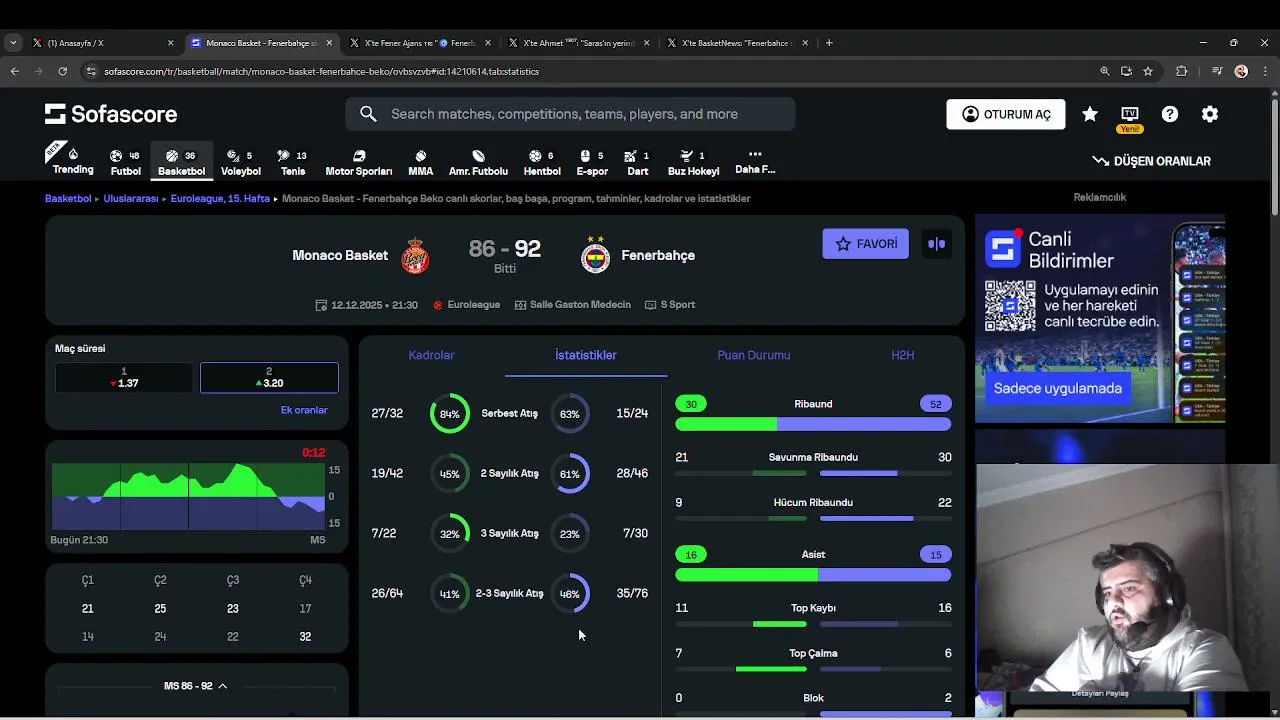Click Serbest Atış 84% circle
The width and height of the screenshot is (1280, 720).
[450, 414]
